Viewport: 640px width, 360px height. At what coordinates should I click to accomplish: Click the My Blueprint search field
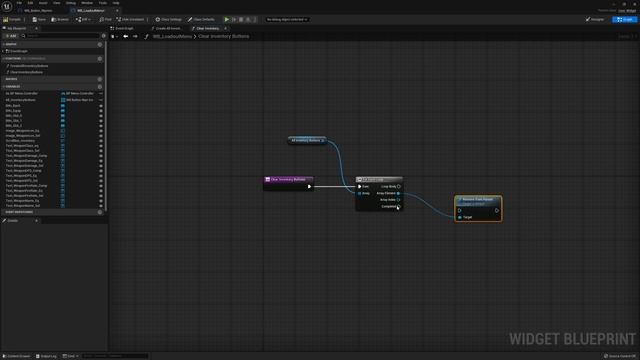(x=60, y=36)
